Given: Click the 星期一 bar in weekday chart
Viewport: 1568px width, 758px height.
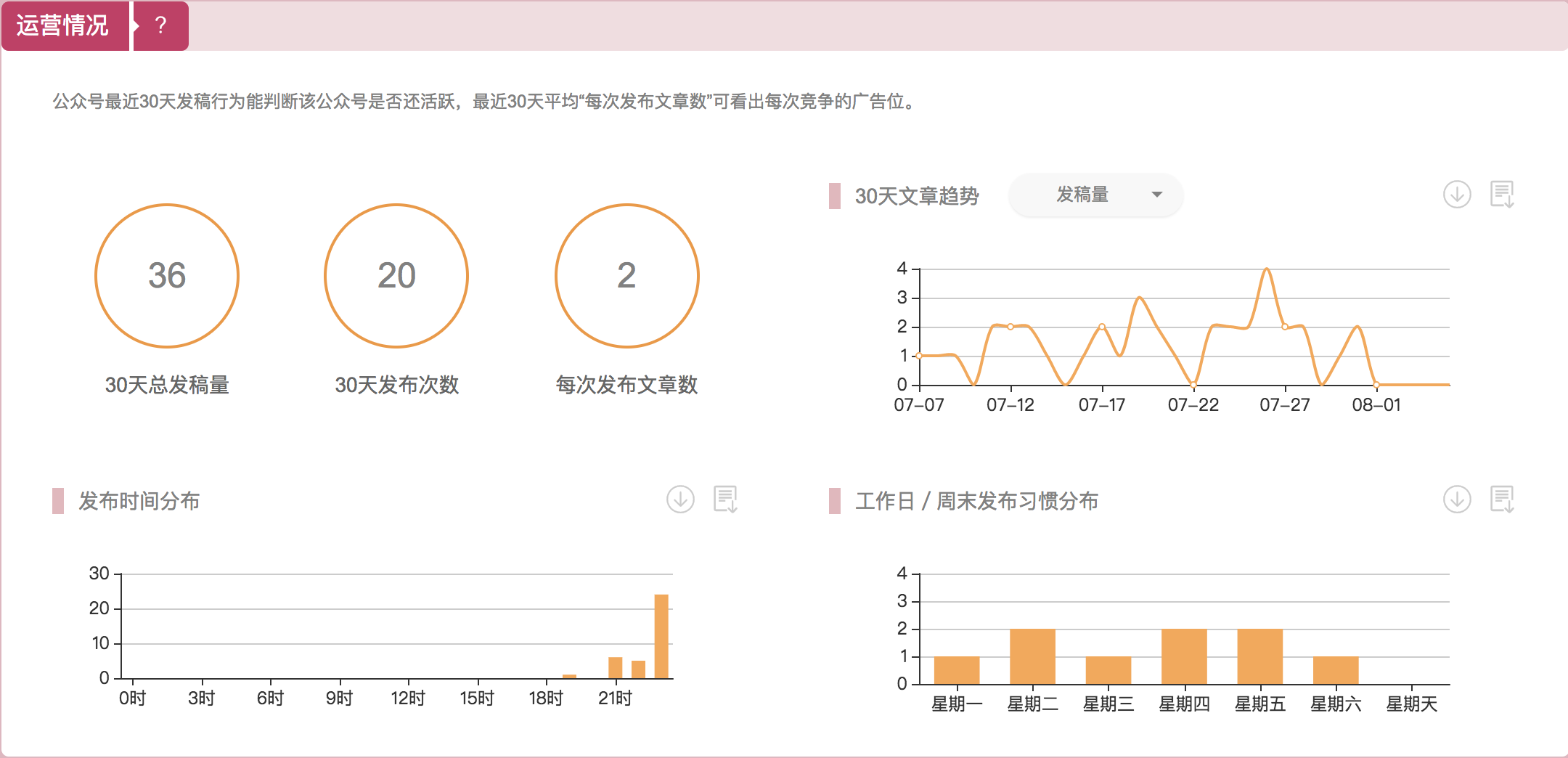Looking at the screenshot, I should tap(957, 670).
